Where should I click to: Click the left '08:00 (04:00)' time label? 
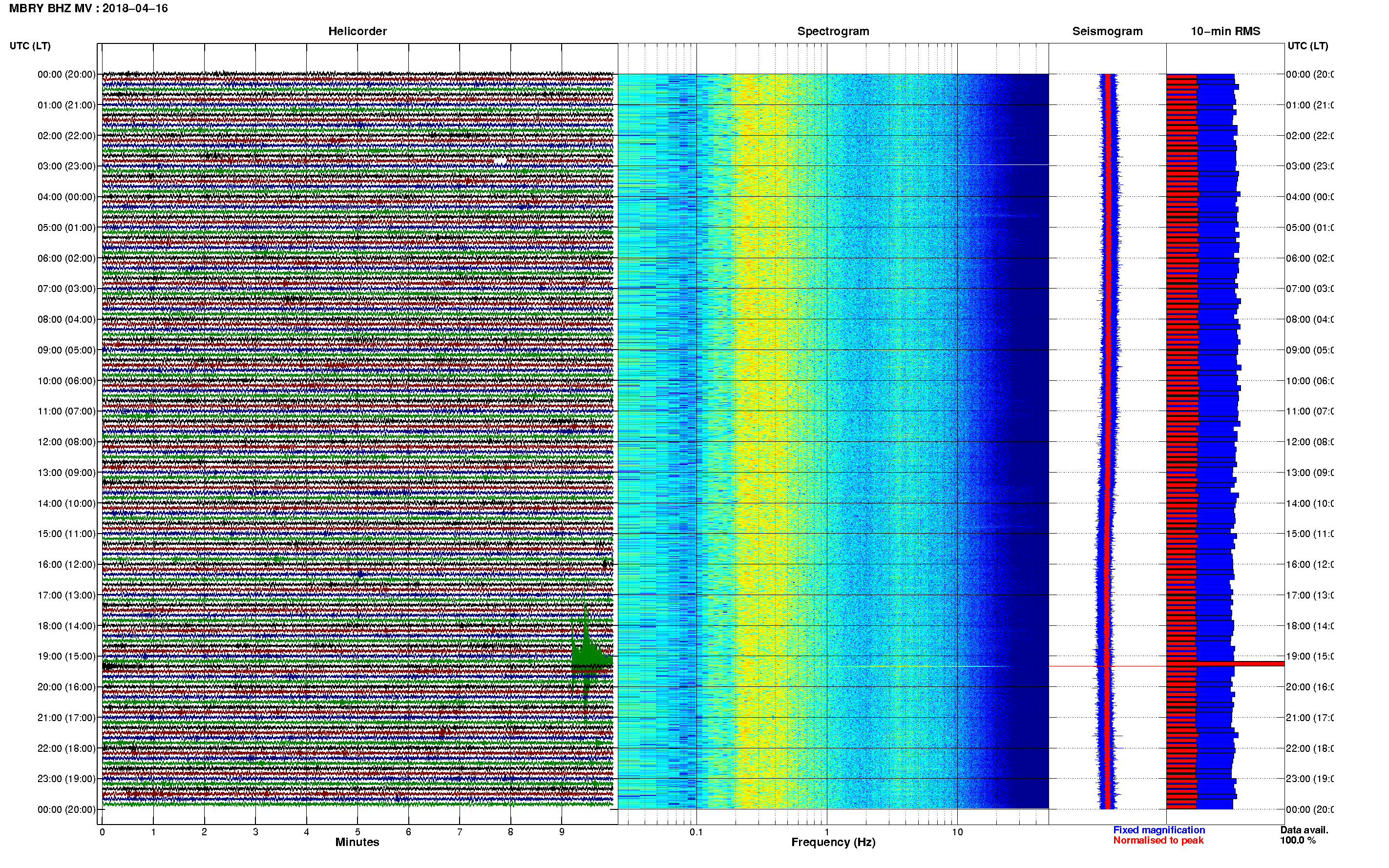[x=66, y=319]
